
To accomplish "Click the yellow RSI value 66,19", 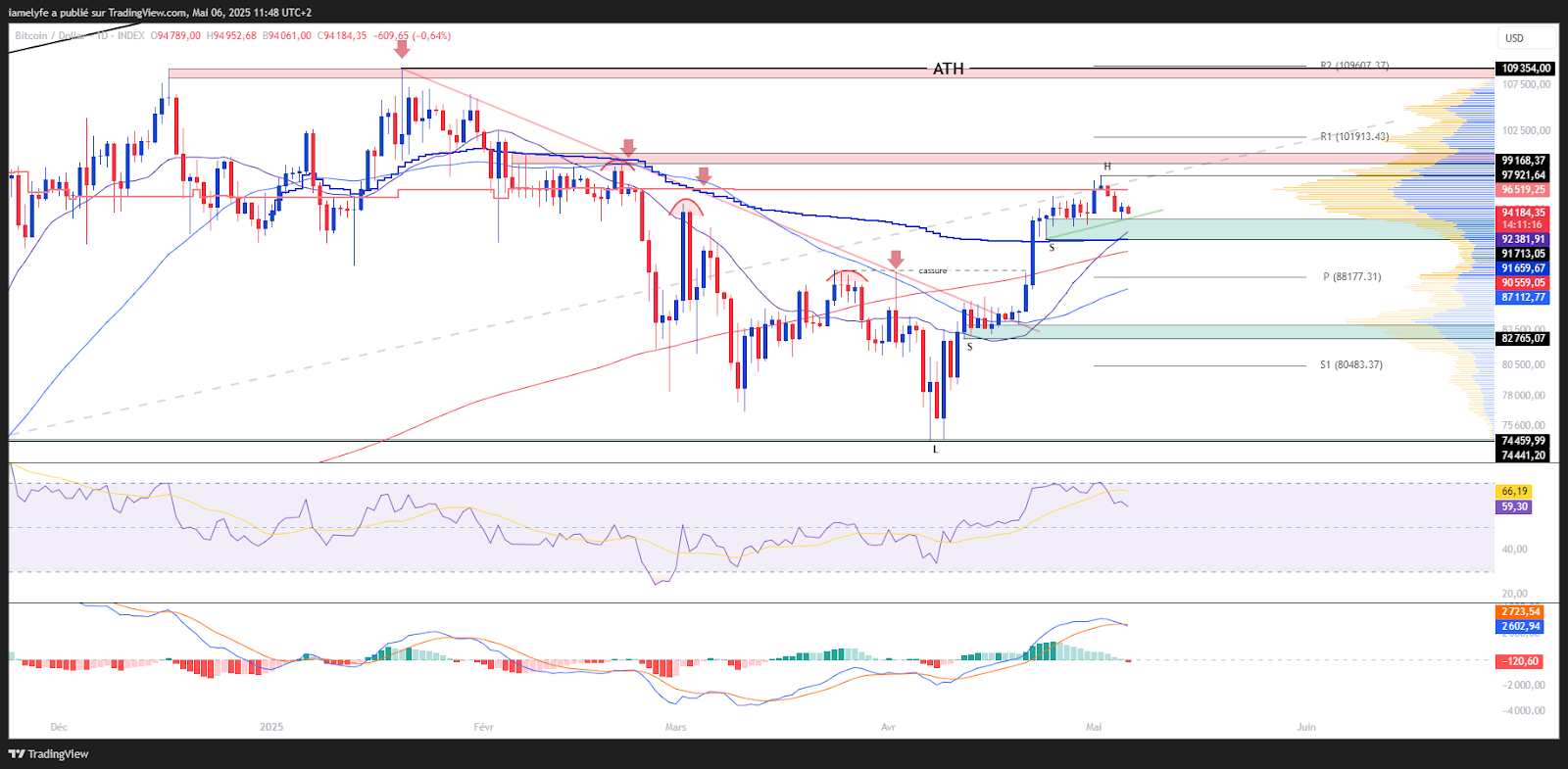I will 1514,492.
